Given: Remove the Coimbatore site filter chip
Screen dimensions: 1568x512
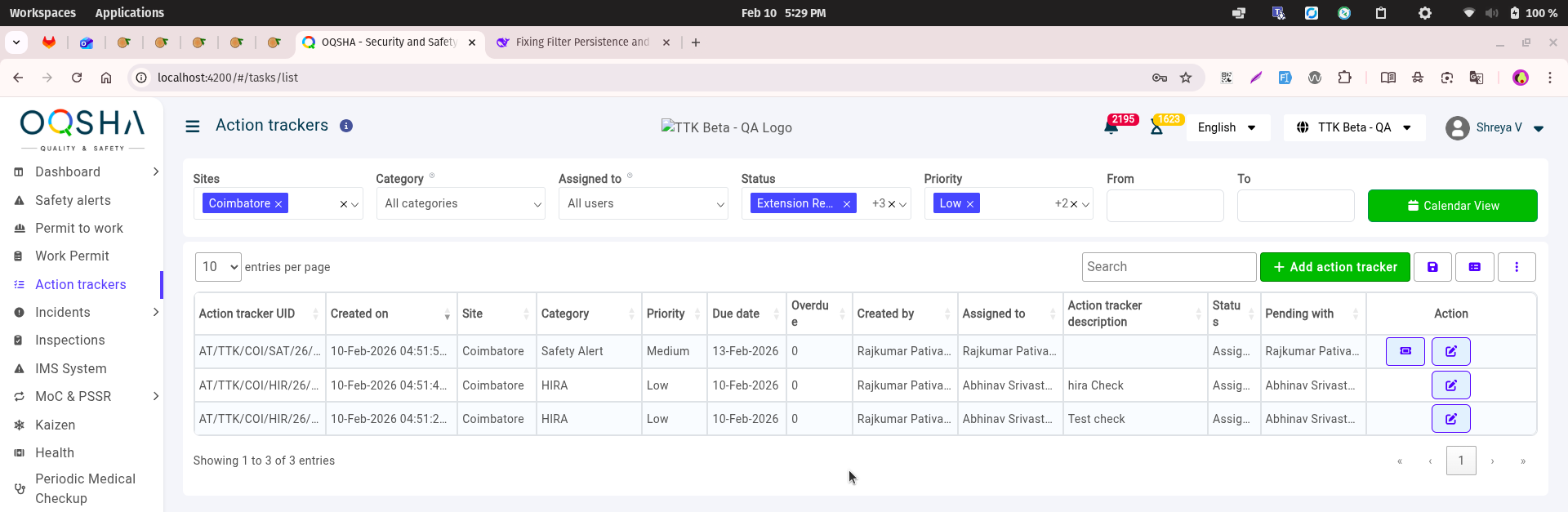Looking at the screenshot, I should (x=278, y=204).
